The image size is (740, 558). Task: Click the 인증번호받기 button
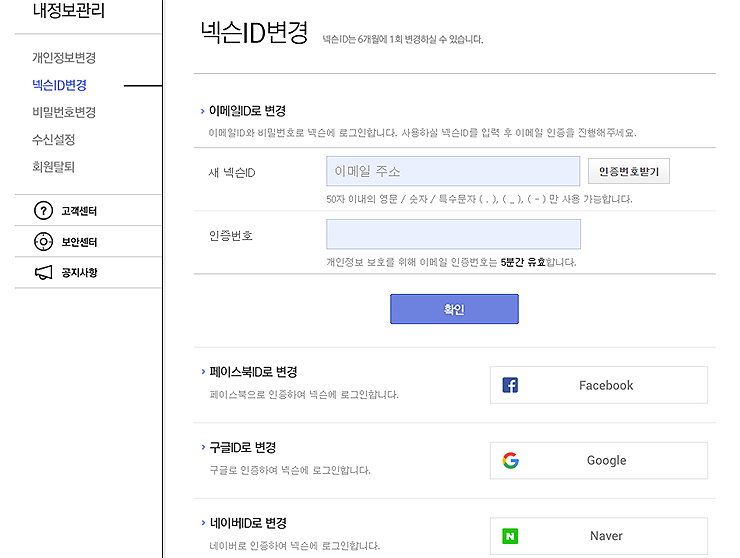pyautogui.click(x=629, y=171)
